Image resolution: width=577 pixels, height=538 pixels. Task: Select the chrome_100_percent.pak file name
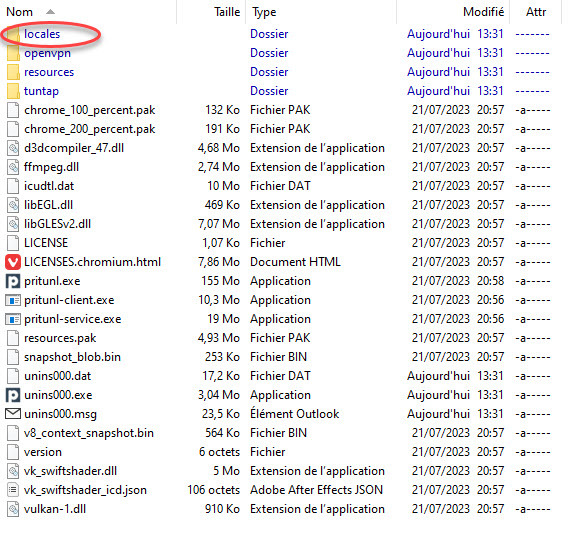click(x=90, y=110)
